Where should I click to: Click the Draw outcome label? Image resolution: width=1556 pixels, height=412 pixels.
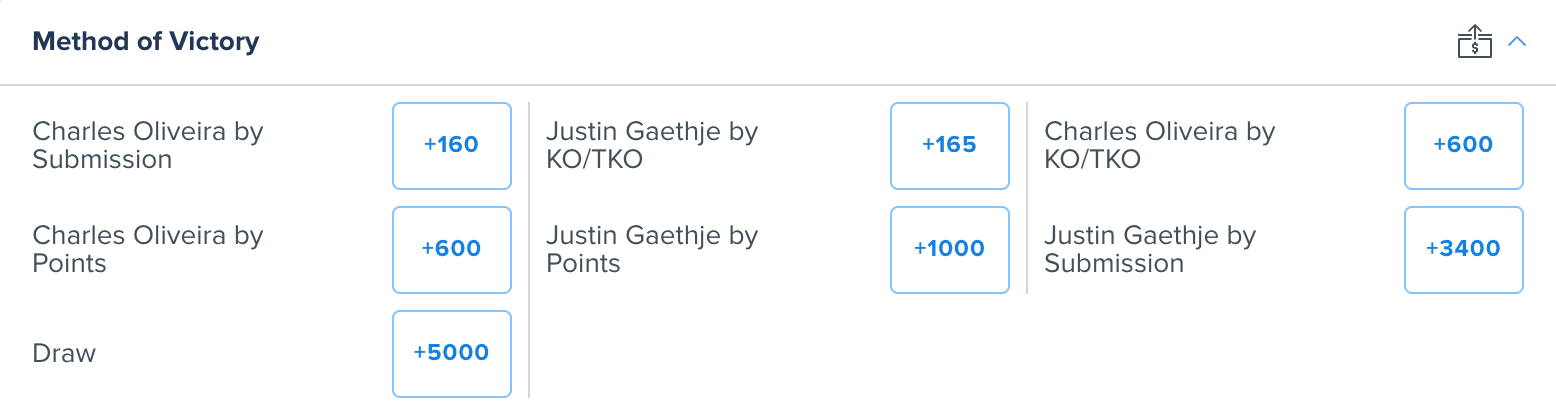coord(64,354)
